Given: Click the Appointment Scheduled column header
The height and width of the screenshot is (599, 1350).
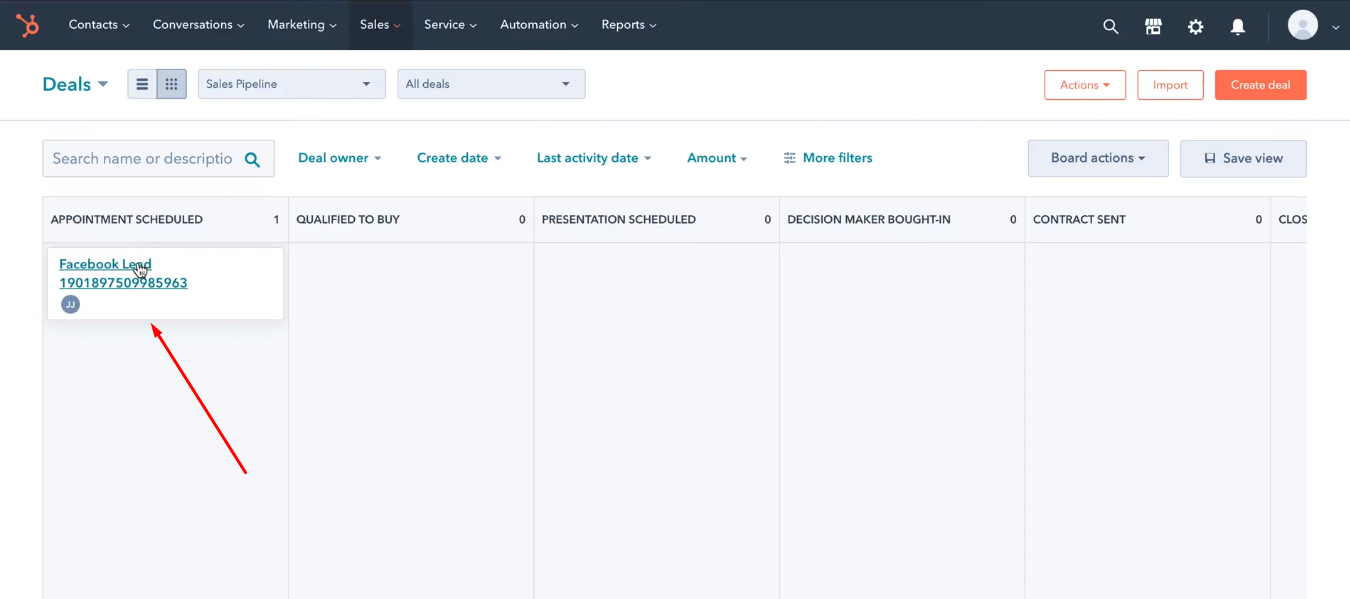Looking at the screenshot, I should (x=165, y=219).
